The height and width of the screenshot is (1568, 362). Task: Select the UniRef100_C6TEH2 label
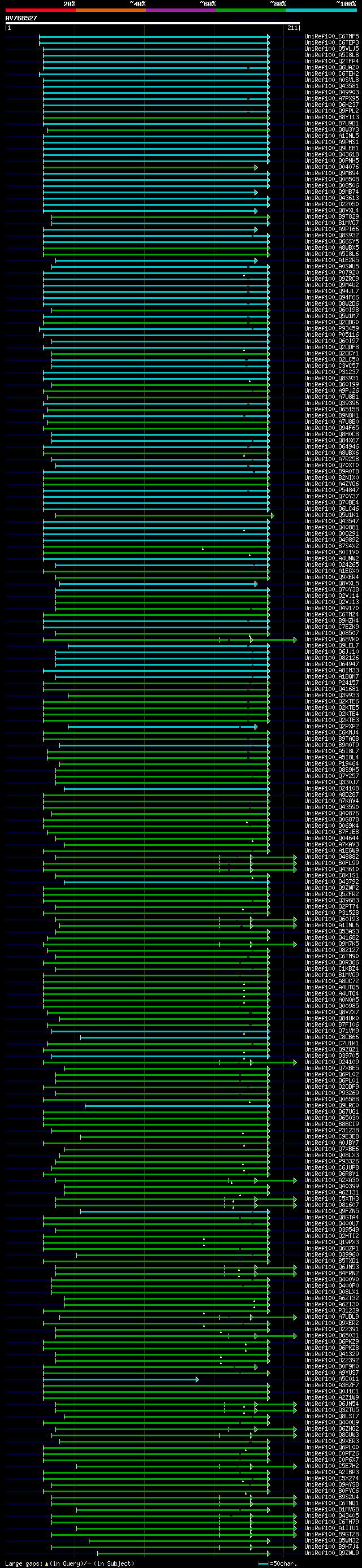(331, 73)
